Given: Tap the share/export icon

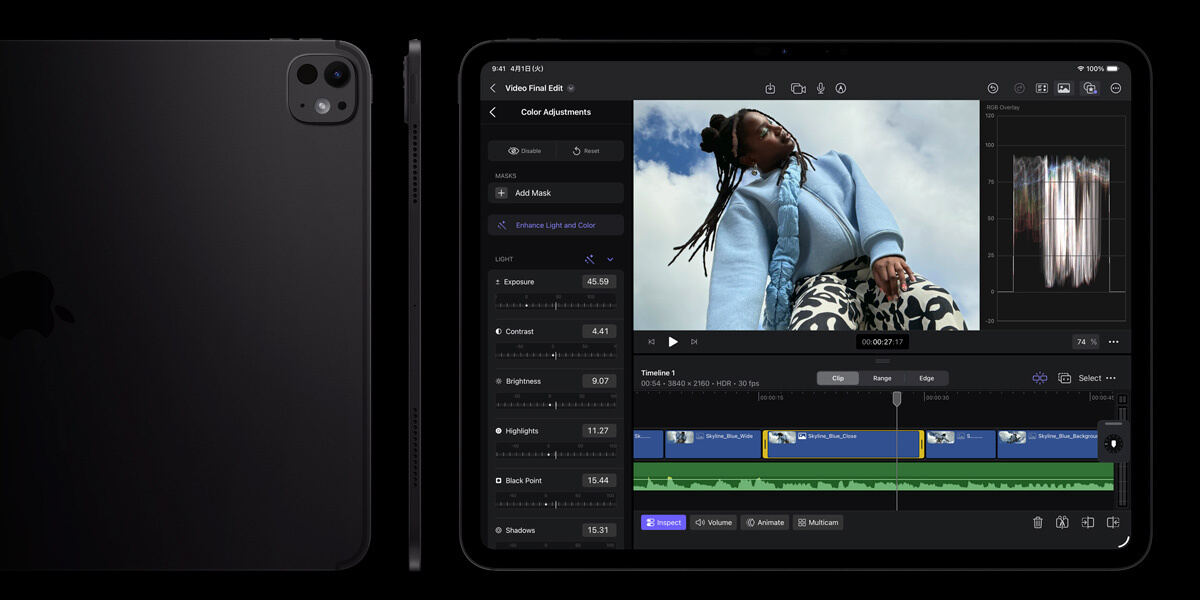Looking at the screenshot, I should [770, 87].
